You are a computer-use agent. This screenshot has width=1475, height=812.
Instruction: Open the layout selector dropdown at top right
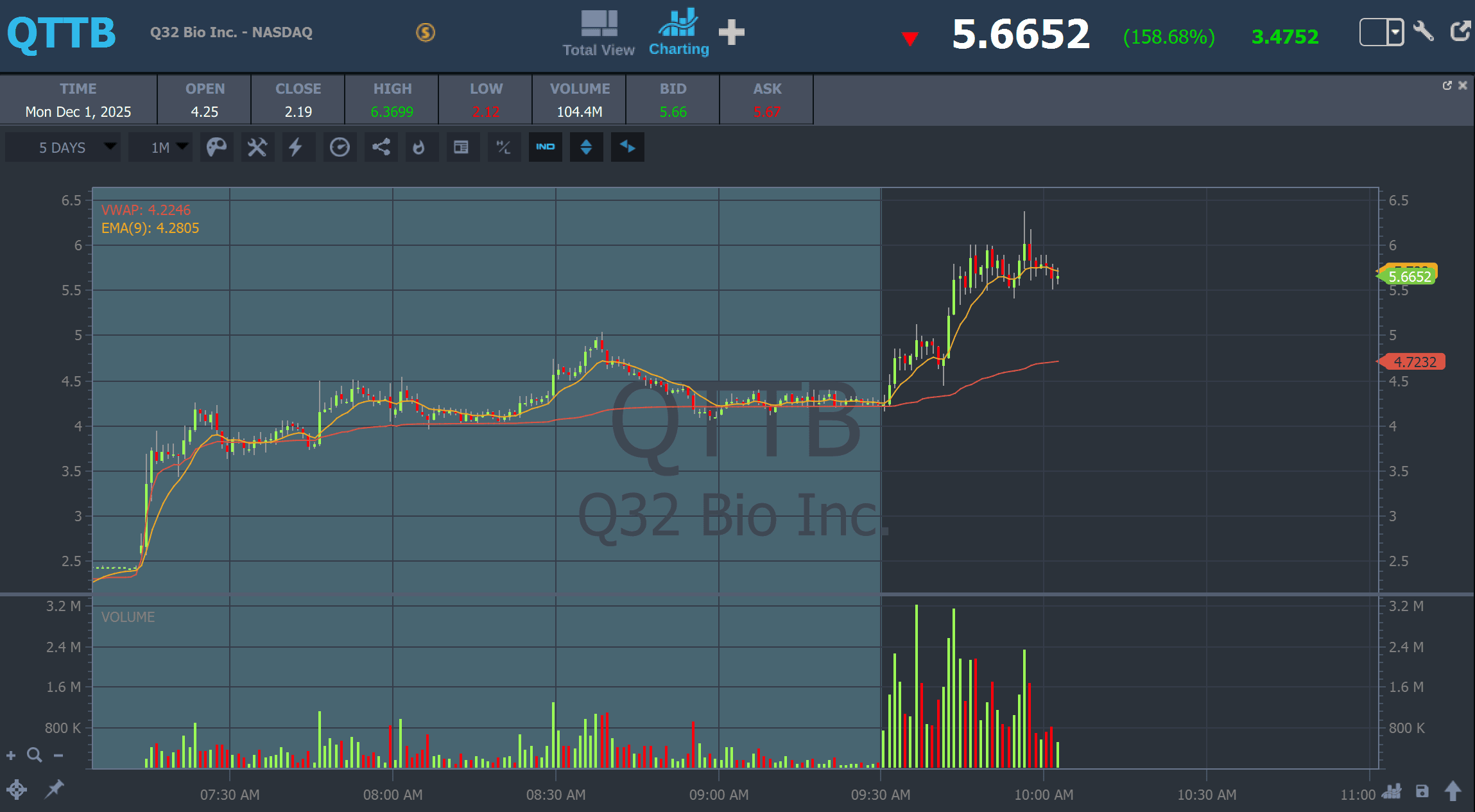tap(1395, 32)
